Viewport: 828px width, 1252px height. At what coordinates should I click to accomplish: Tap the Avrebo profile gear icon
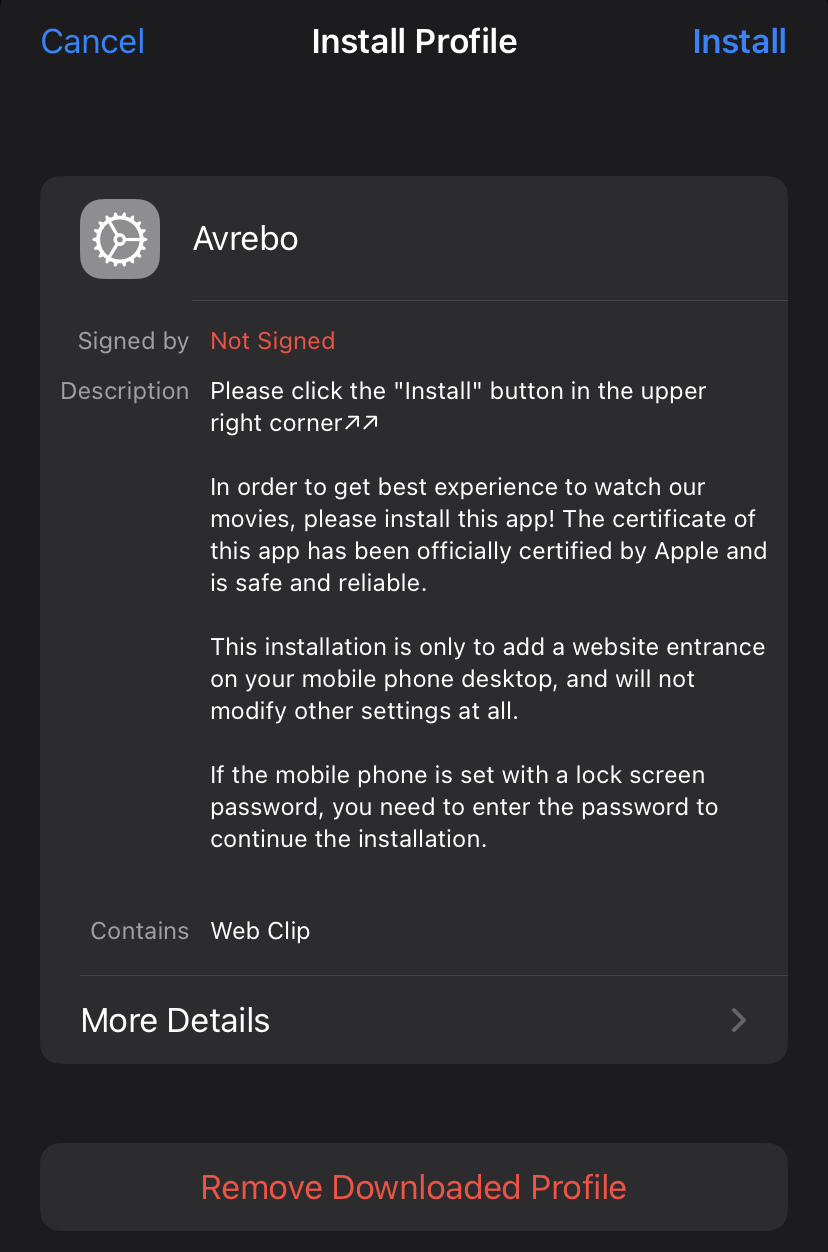(x=120, y=239)
